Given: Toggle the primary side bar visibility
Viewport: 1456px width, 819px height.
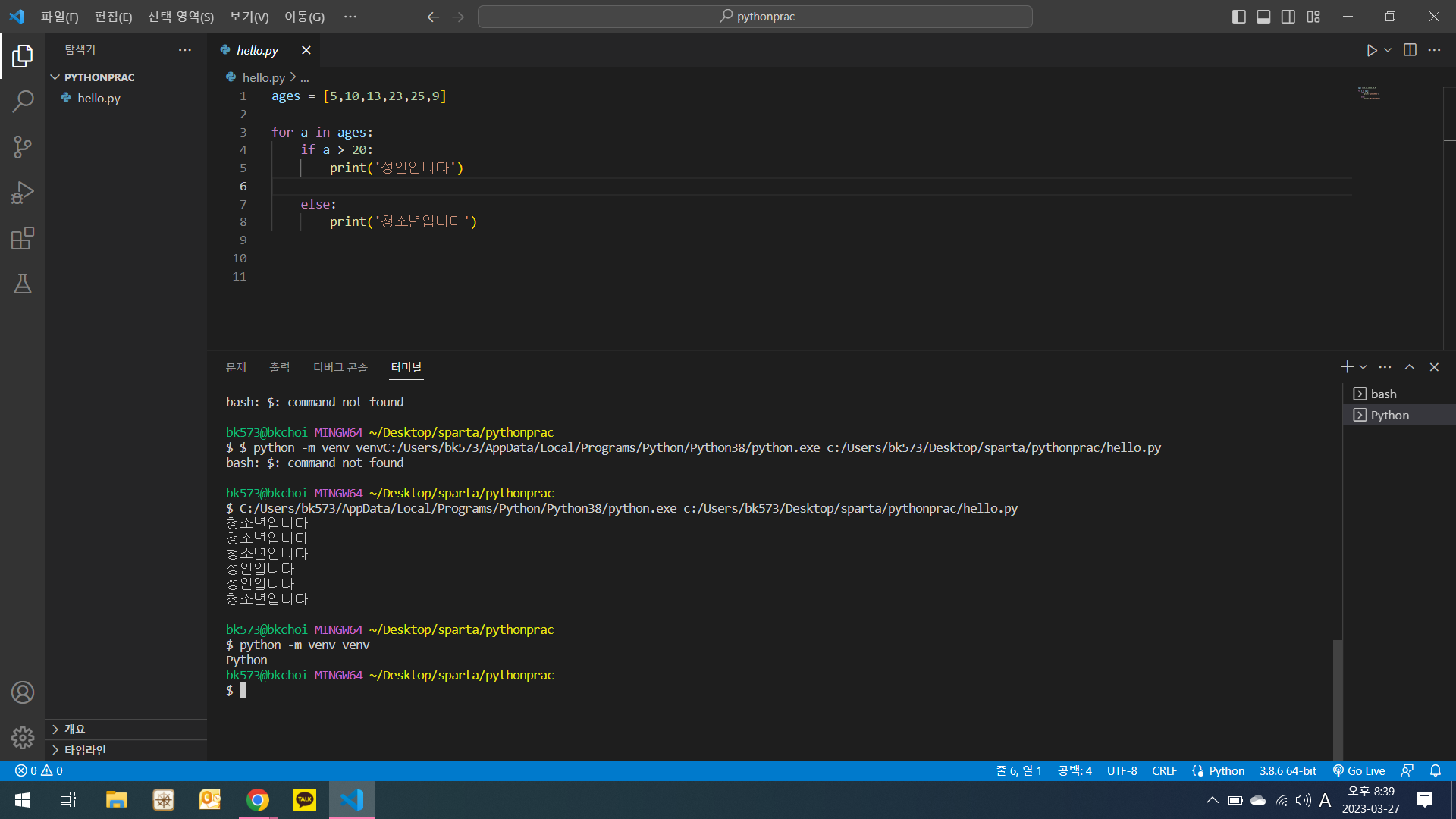Looking at the screenshot, I should pos(1239,17).
